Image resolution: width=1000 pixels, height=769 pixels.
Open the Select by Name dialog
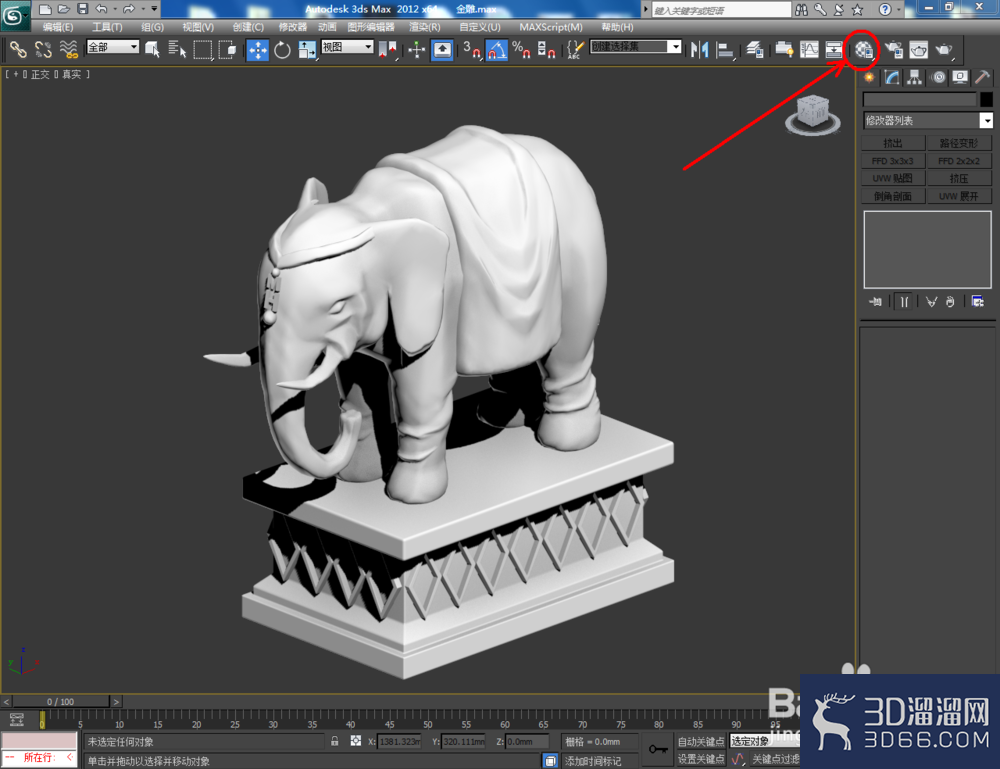tap(177, 49)
